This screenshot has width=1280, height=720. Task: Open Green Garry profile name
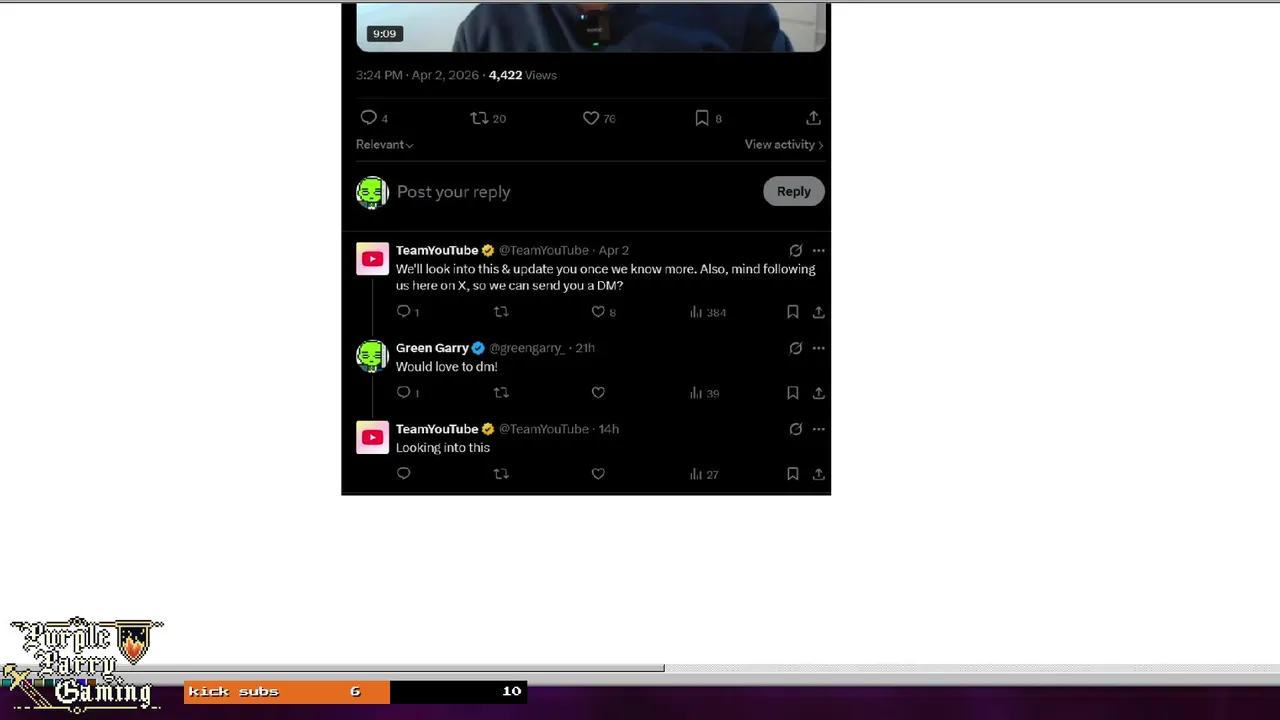point(432,348)
